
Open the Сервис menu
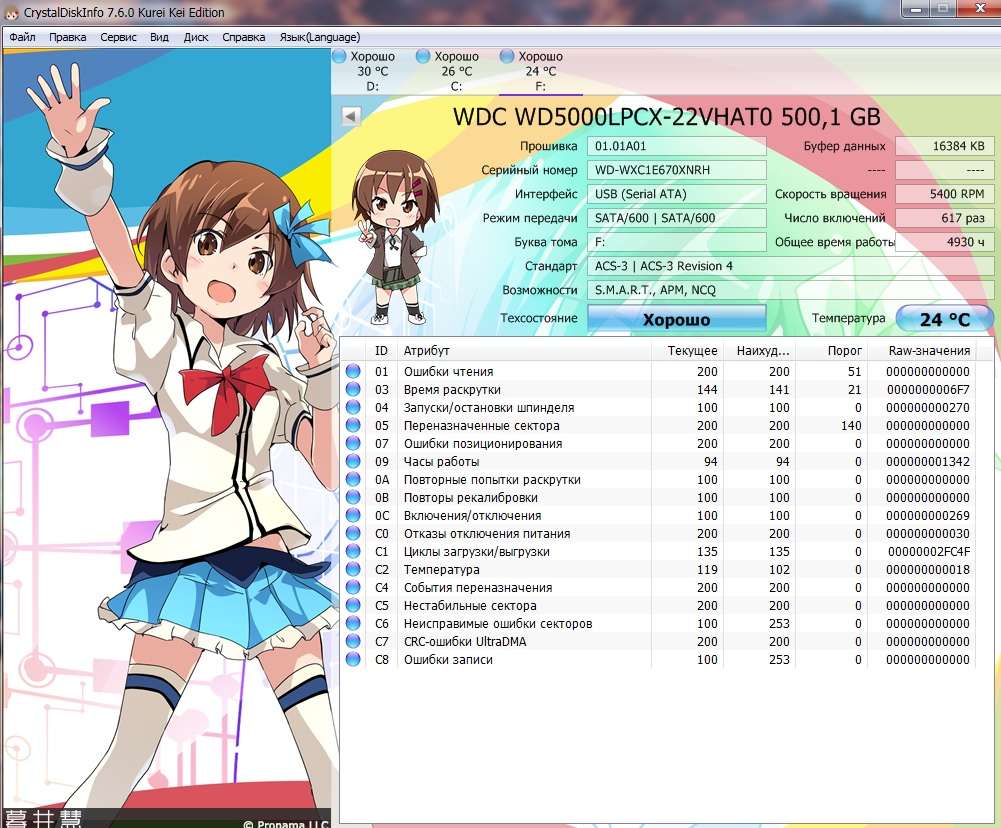click(118, 37)
